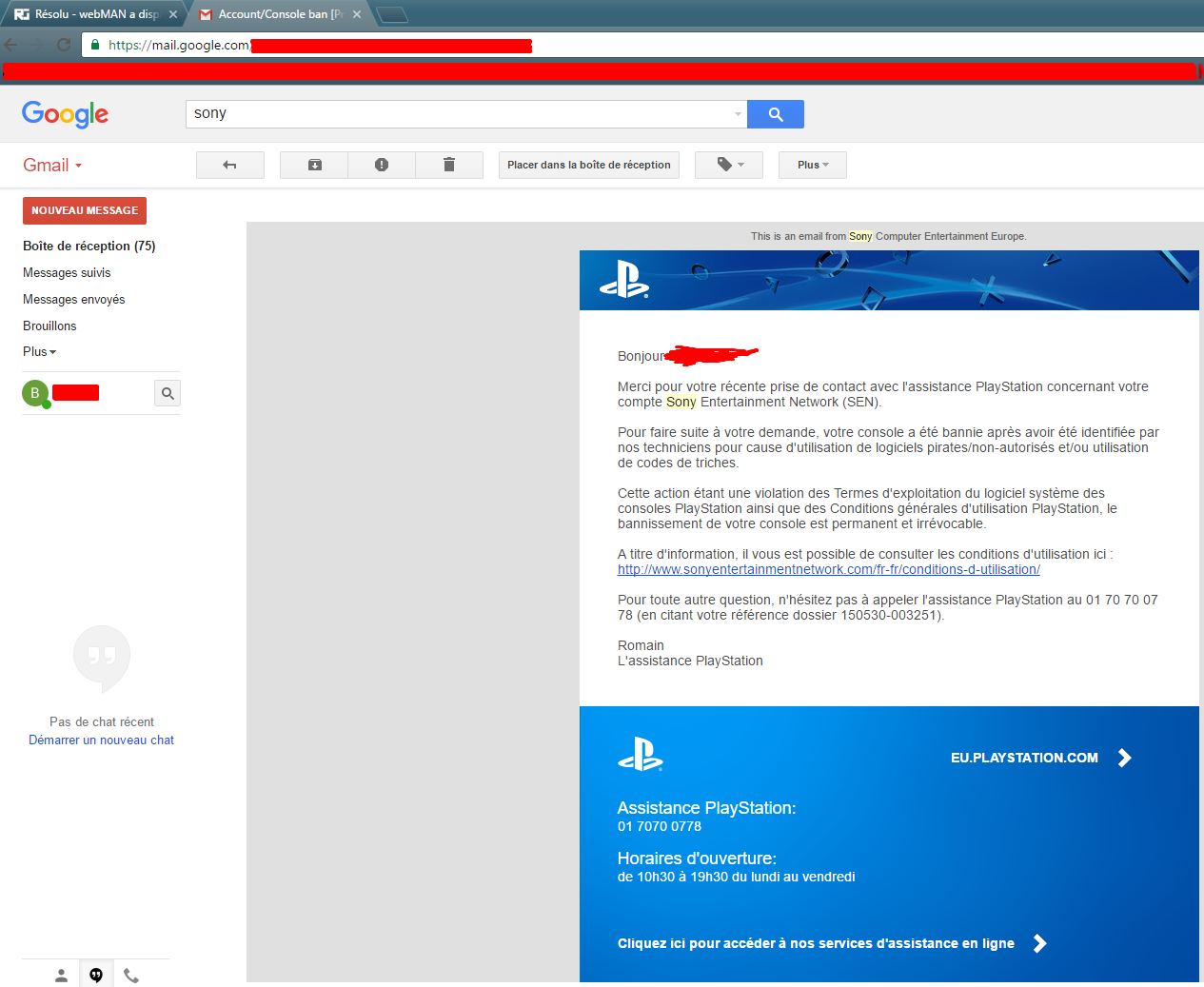Image resolution: width=1204 pixels, height=987 pixels.
Task: Click the arrow next to EU.PLAYSTATION.COM
Action: point(1125,758)
